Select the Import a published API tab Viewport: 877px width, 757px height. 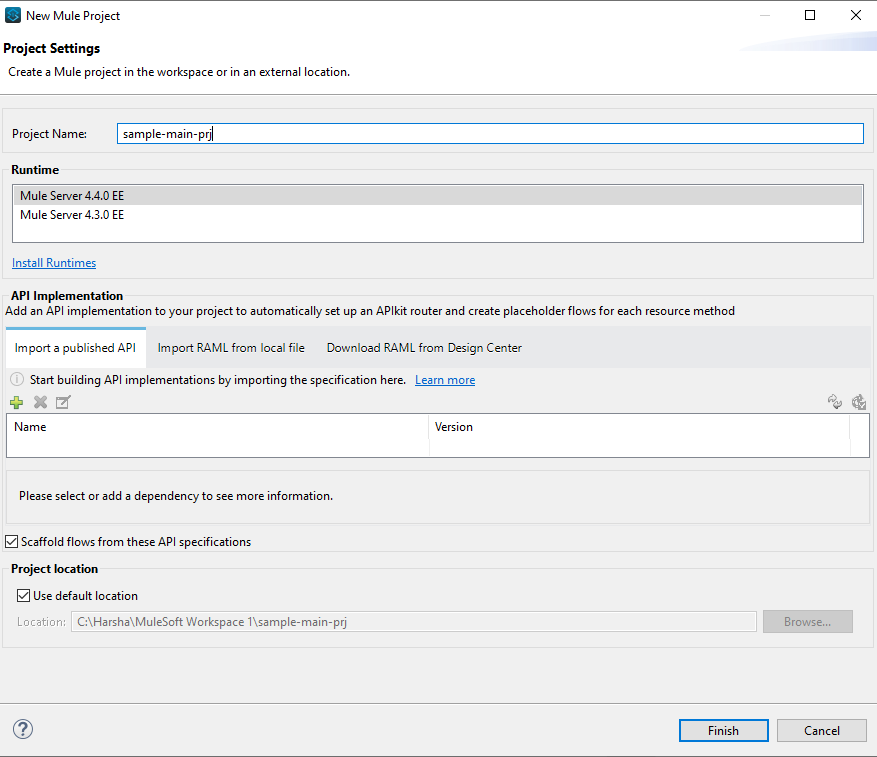pos(75,347)
